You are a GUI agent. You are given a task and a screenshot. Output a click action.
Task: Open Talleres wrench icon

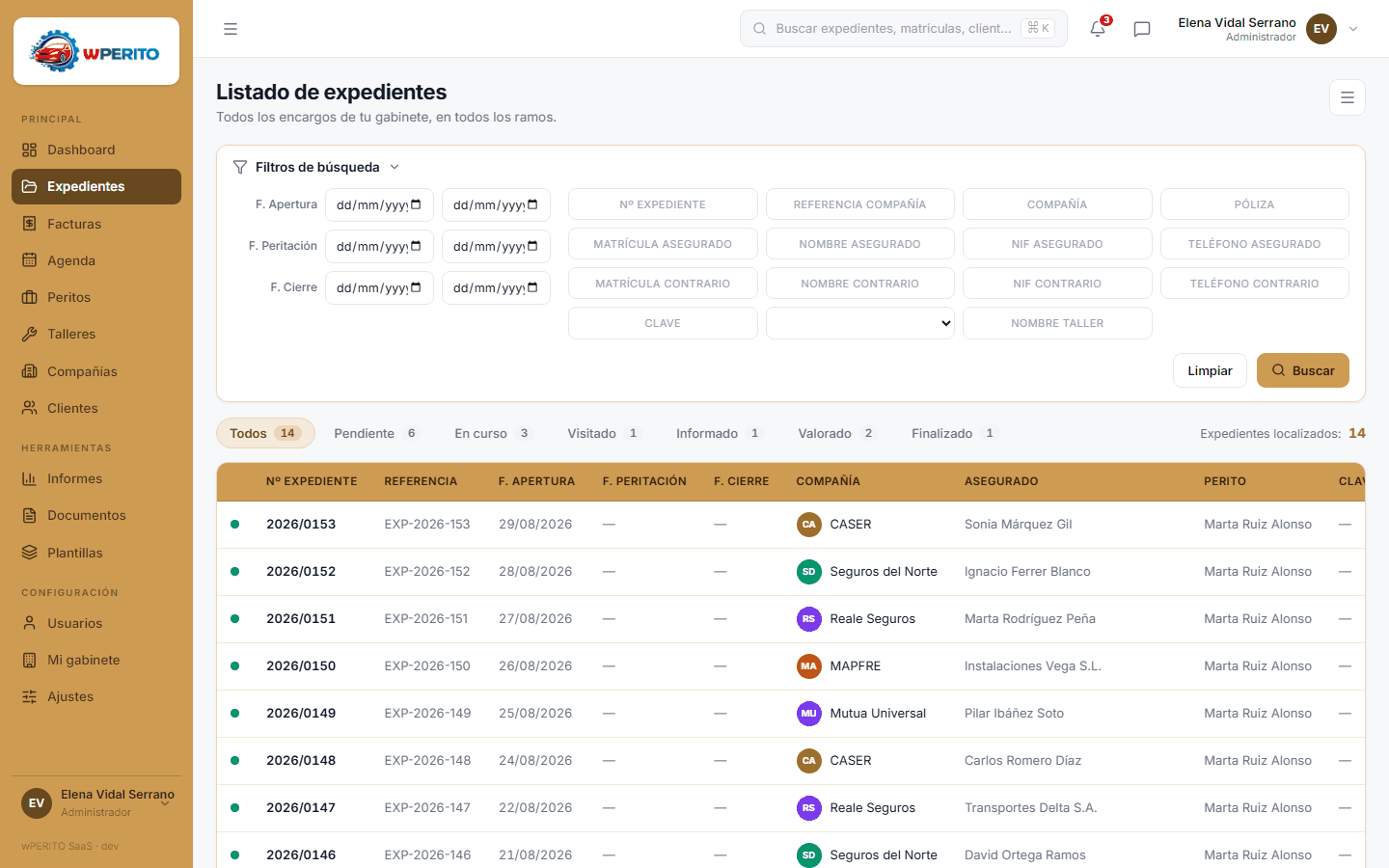pos(30,334)
